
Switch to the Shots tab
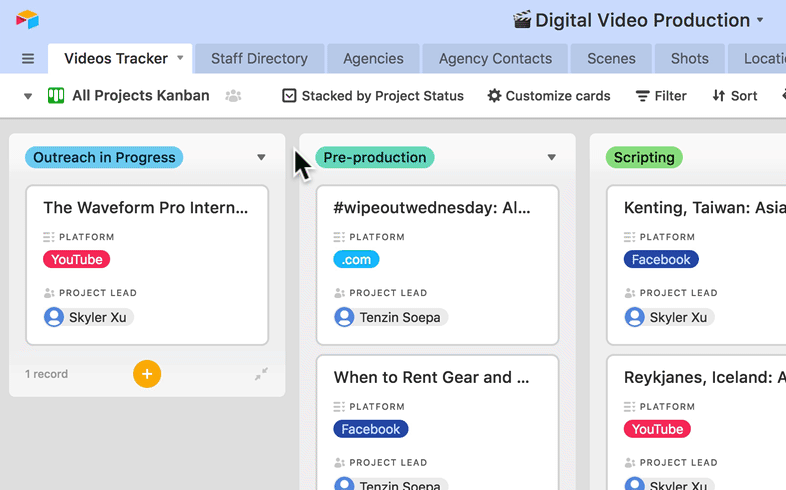(x=689, y=59)
